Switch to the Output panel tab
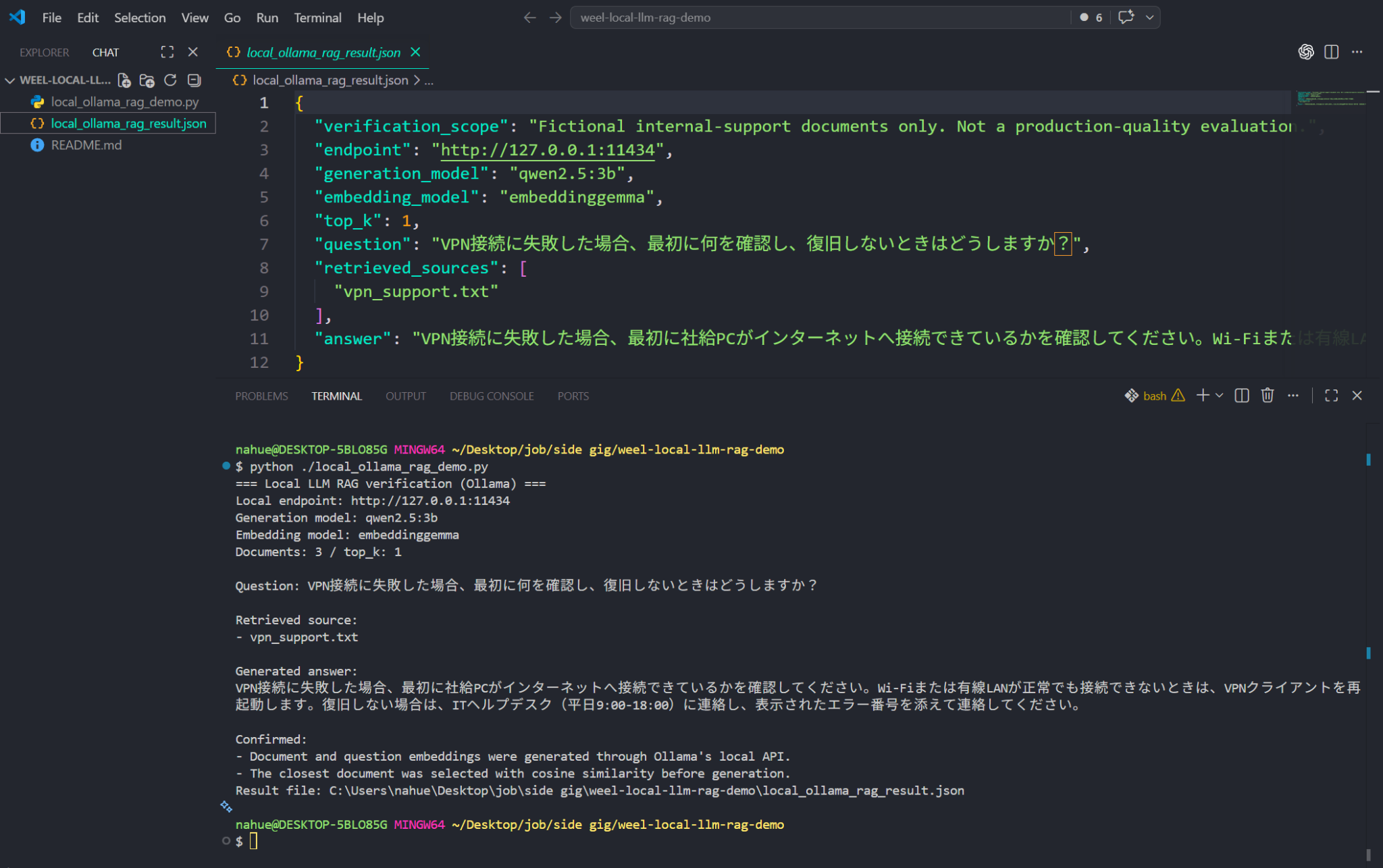Image resolution: width=1383 pixels, height=868 pixels. pos(406,396)
